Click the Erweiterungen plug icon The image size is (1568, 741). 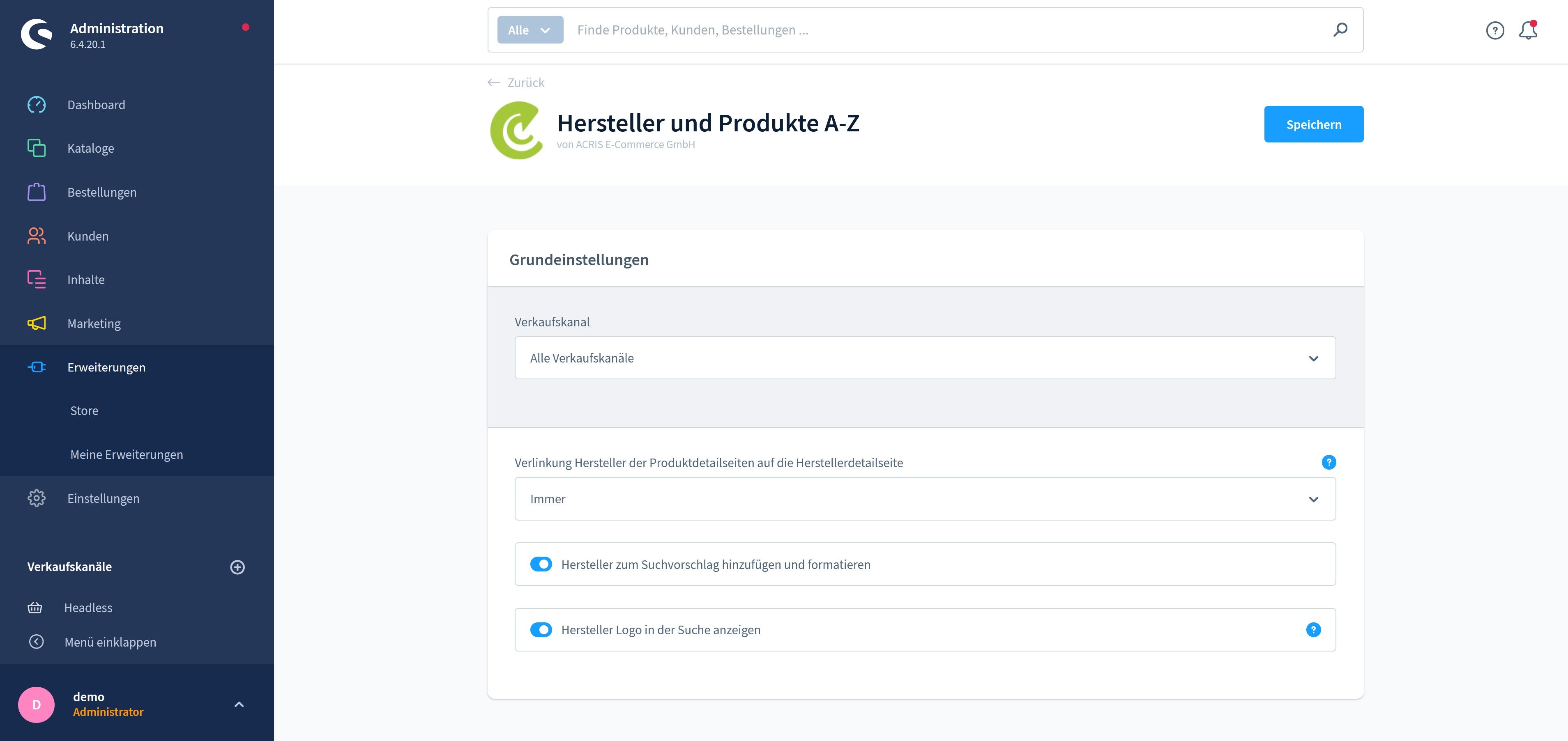37,367
